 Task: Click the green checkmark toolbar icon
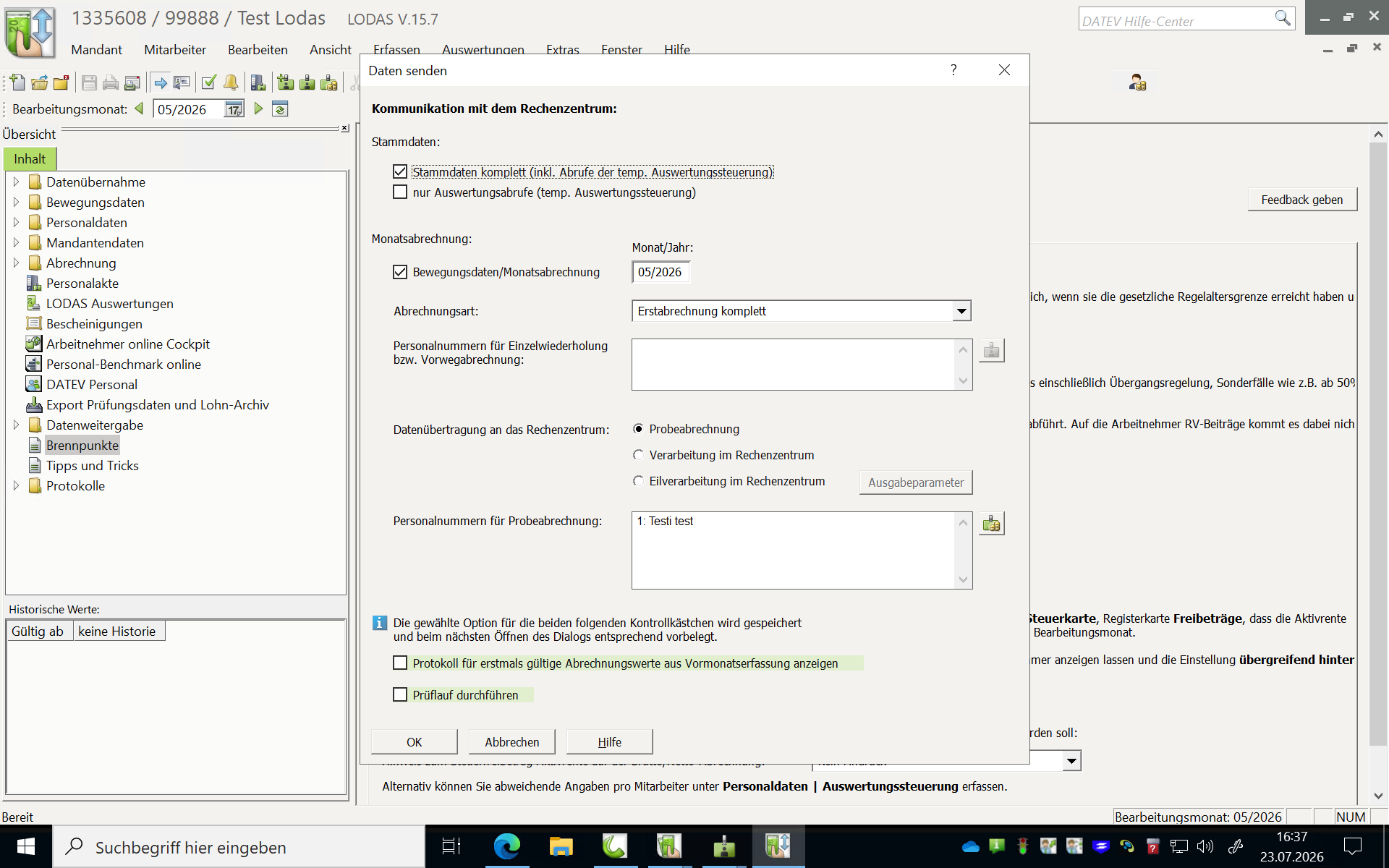(209, 83)
